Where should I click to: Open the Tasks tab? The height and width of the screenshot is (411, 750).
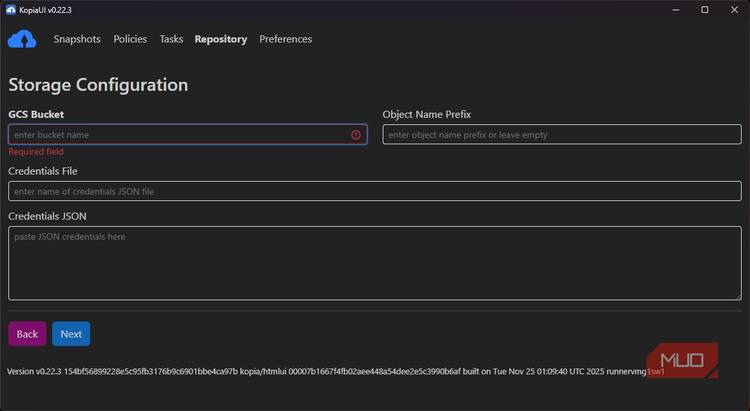[x=171, y=39]
